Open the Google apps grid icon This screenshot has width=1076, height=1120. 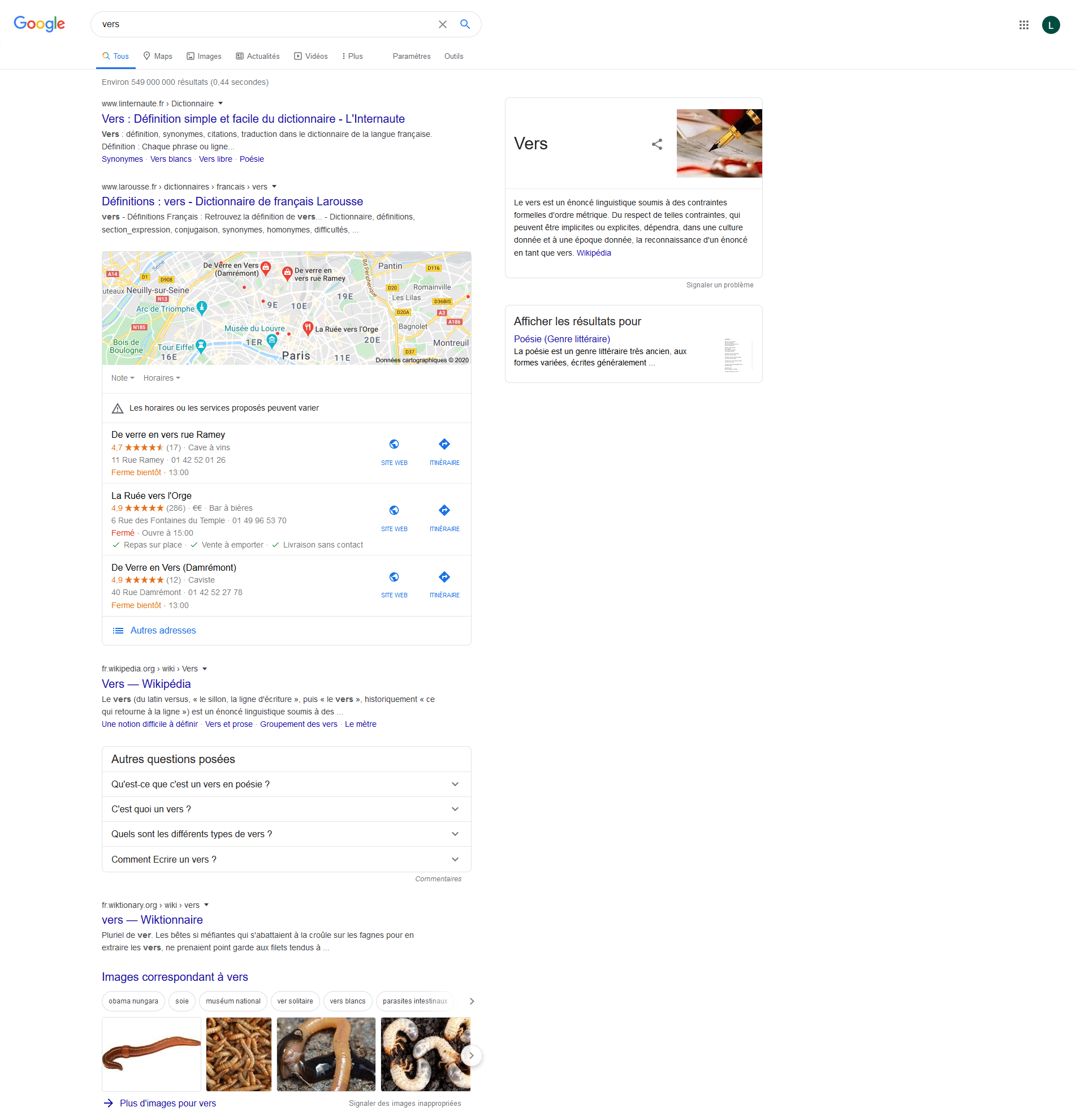point(1023,25)
